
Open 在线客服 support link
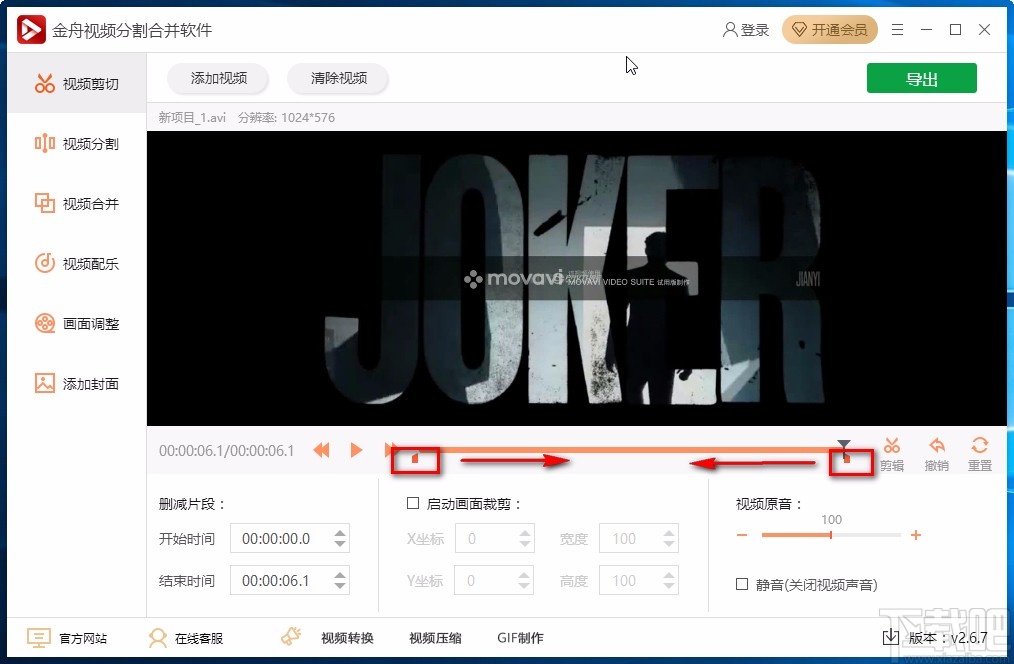(x=186, y=638)
